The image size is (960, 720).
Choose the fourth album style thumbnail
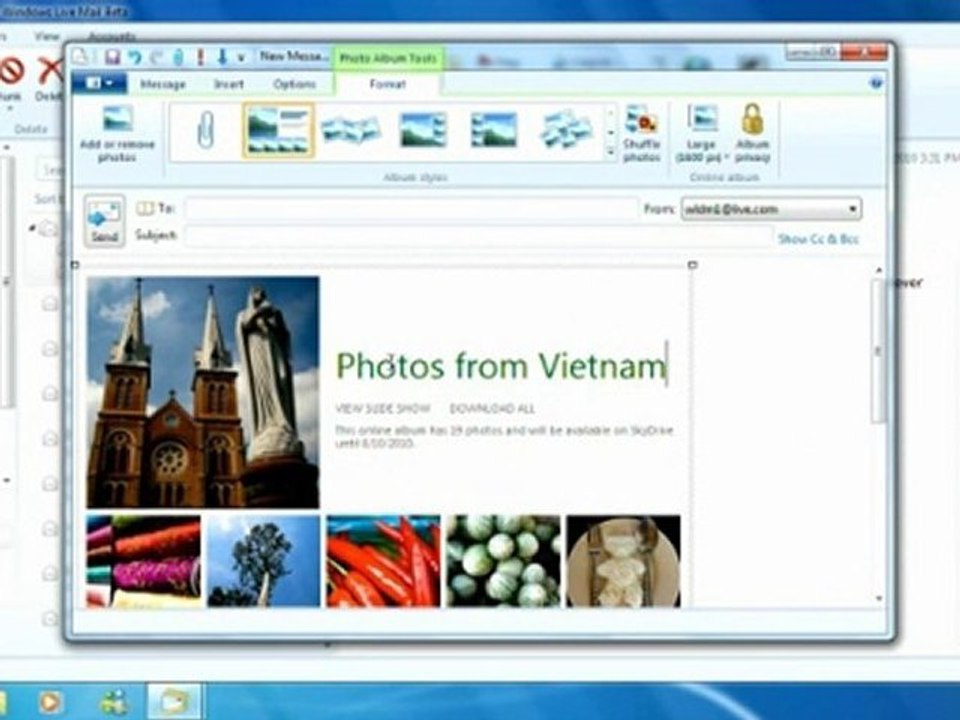coord(423,130)
